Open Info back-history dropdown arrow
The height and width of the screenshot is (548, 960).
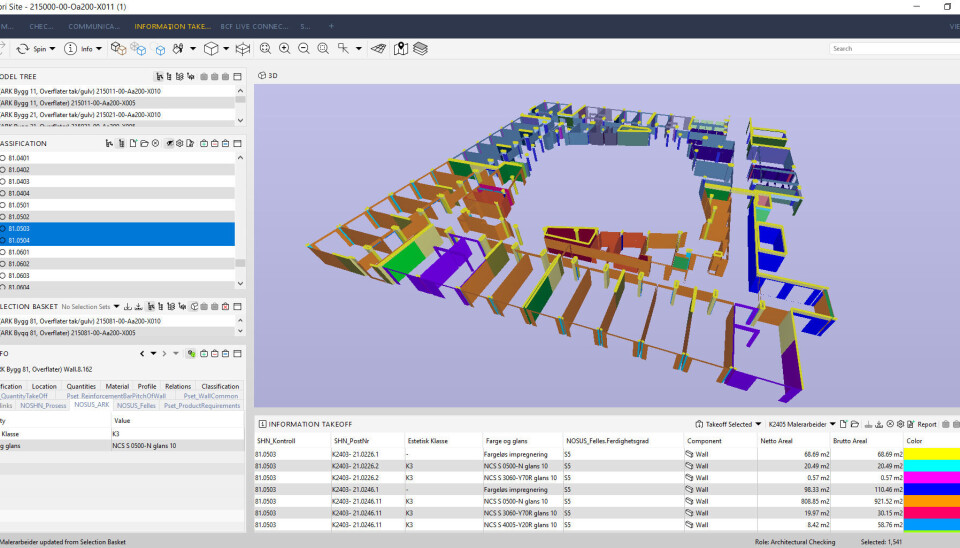pyautogui.click(x=153, y=353)
